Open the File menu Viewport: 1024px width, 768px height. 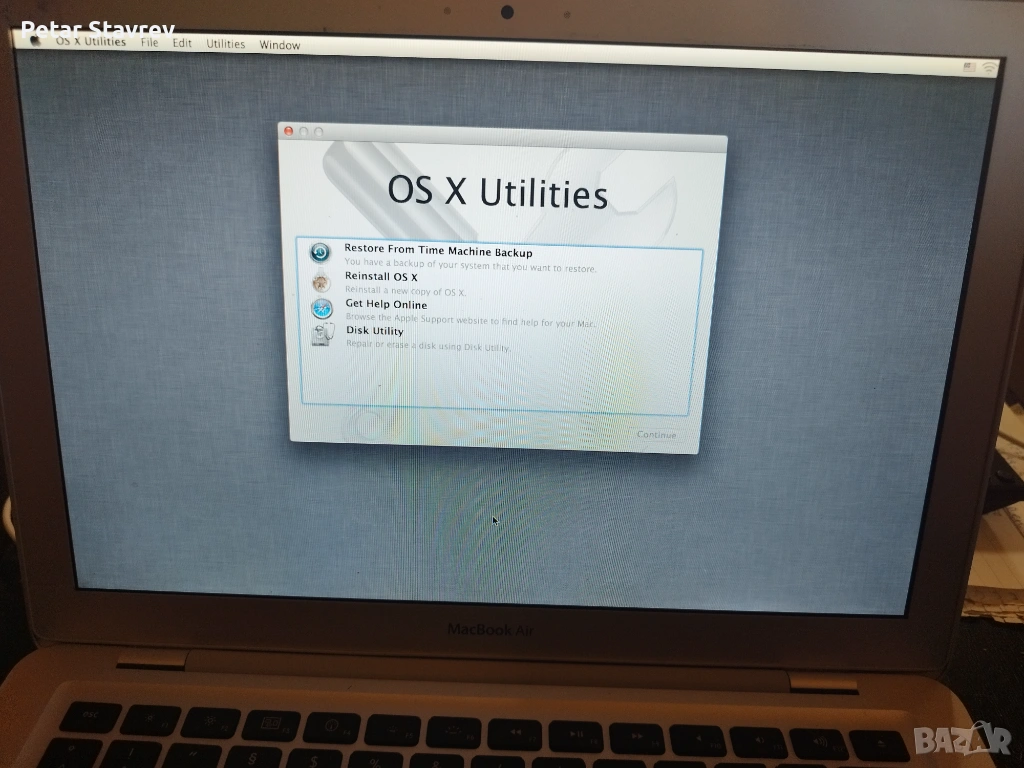[x=149, y=43]
